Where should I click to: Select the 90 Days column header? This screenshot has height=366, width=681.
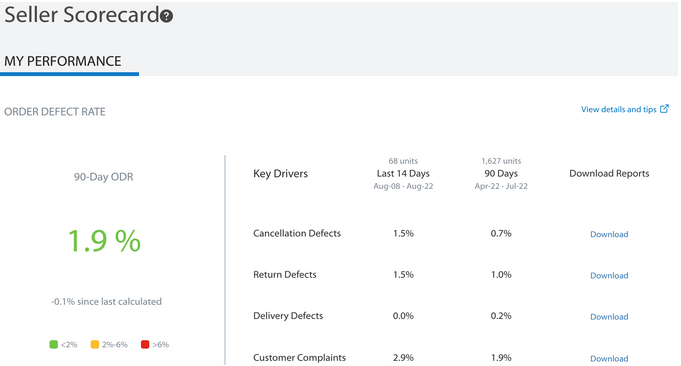pos(501,173)
